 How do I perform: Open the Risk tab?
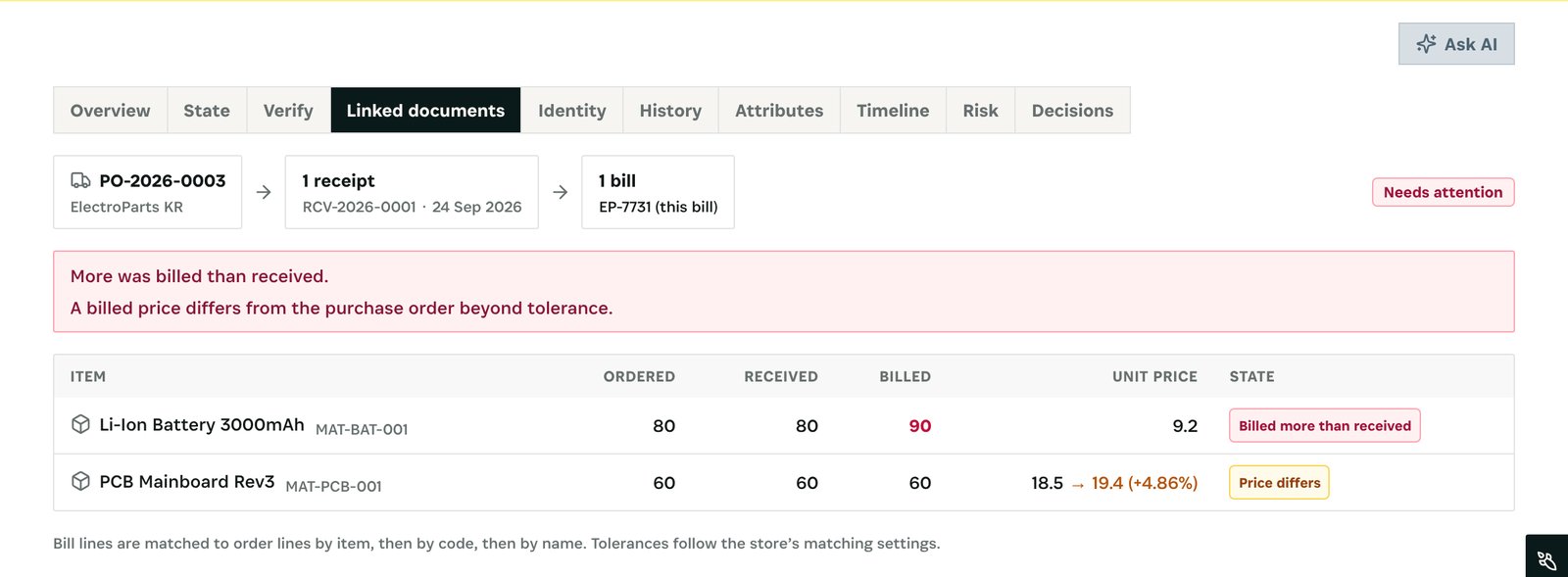(x=980, y=110)
